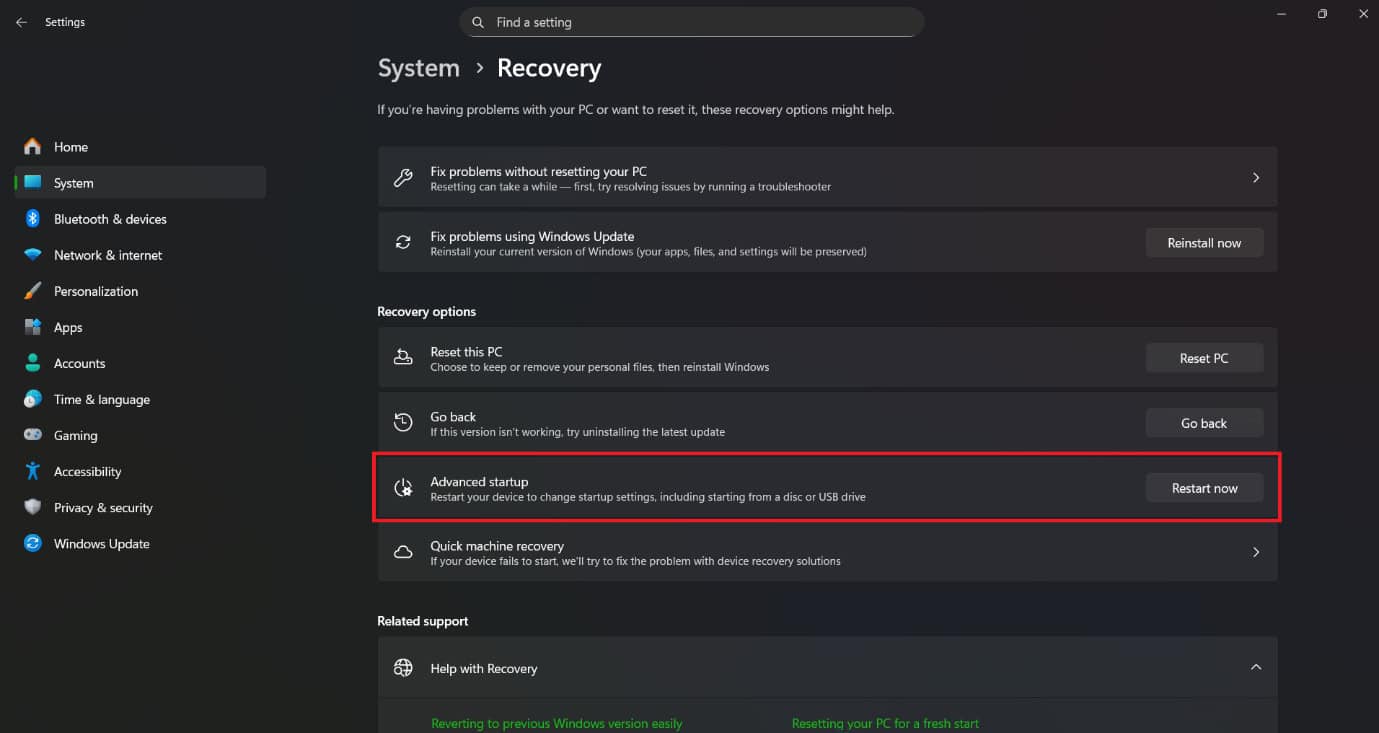The image size is (1379, 733).
Task: Go to Accessibility settings
Action: tap(87, 471)
